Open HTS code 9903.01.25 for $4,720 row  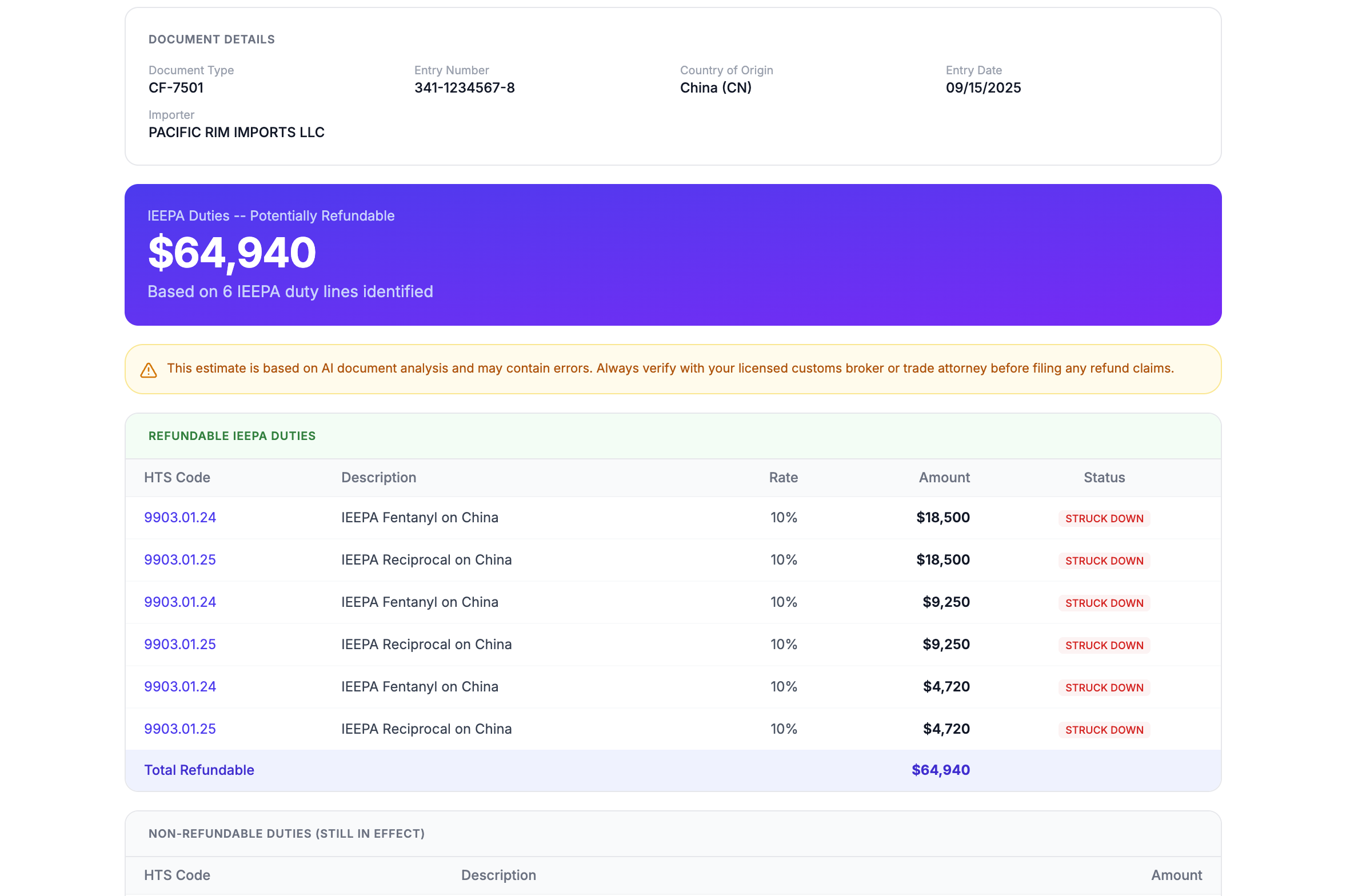tap(179, 729)
